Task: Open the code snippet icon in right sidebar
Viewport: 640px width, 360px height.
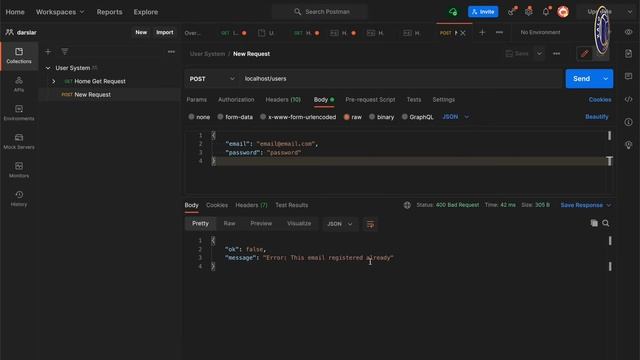Action: 628,99
